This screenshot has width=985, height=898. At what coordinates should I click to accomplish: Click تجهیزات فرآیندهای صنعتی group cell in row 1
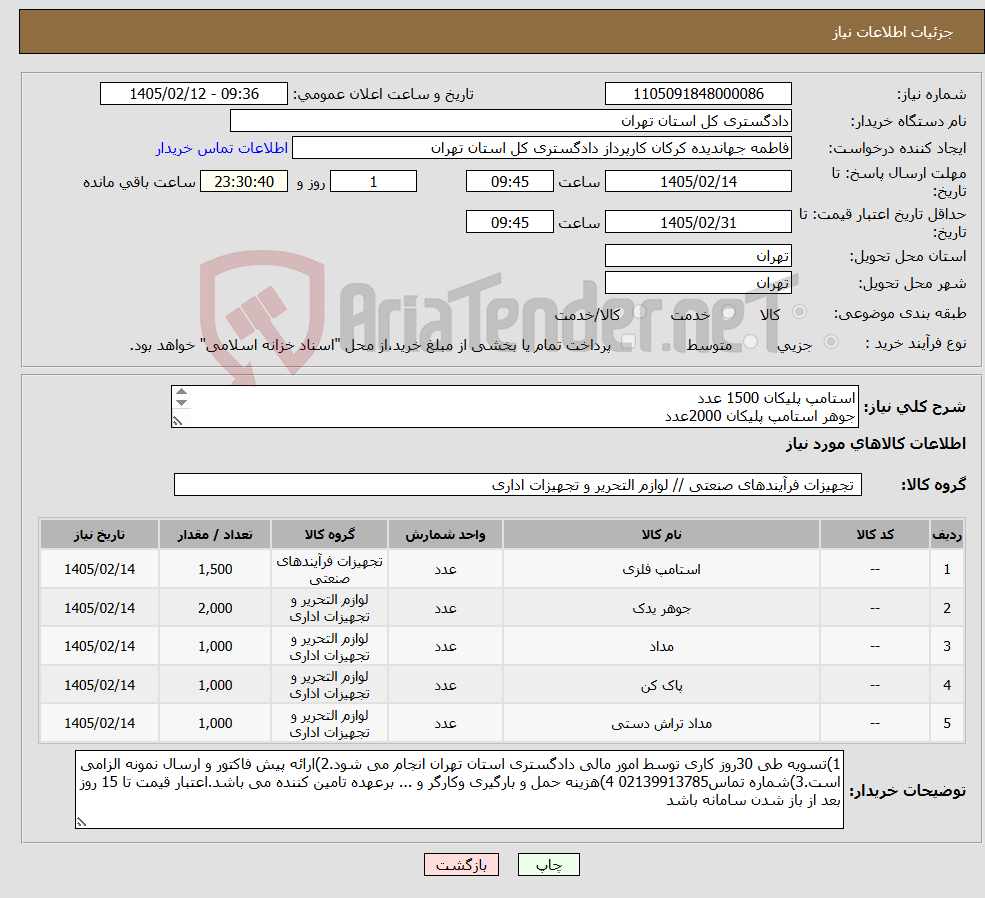[x=329, y=570]
